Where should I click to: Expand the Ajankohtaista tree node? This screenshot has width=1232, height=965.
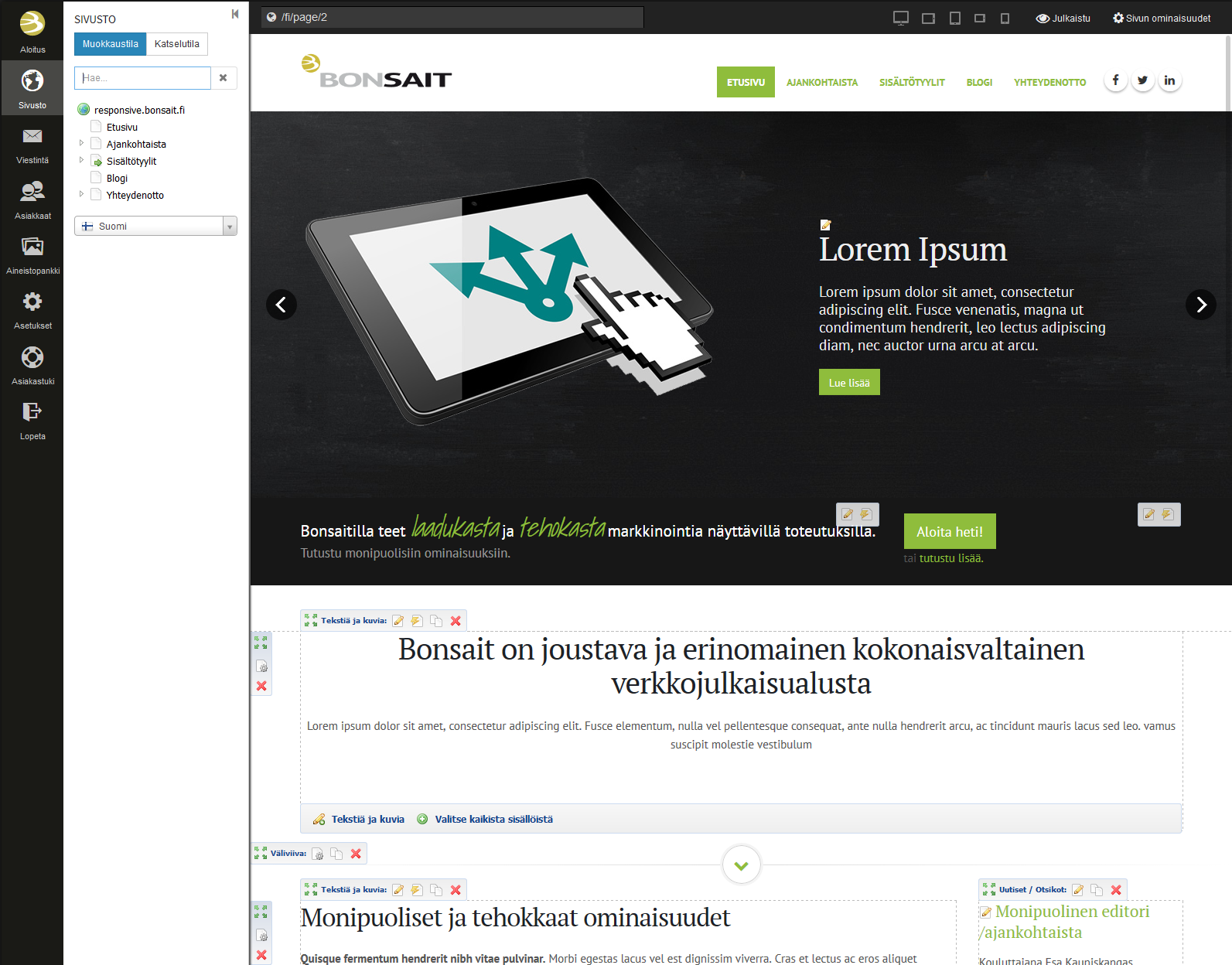[x=81, y=143]
